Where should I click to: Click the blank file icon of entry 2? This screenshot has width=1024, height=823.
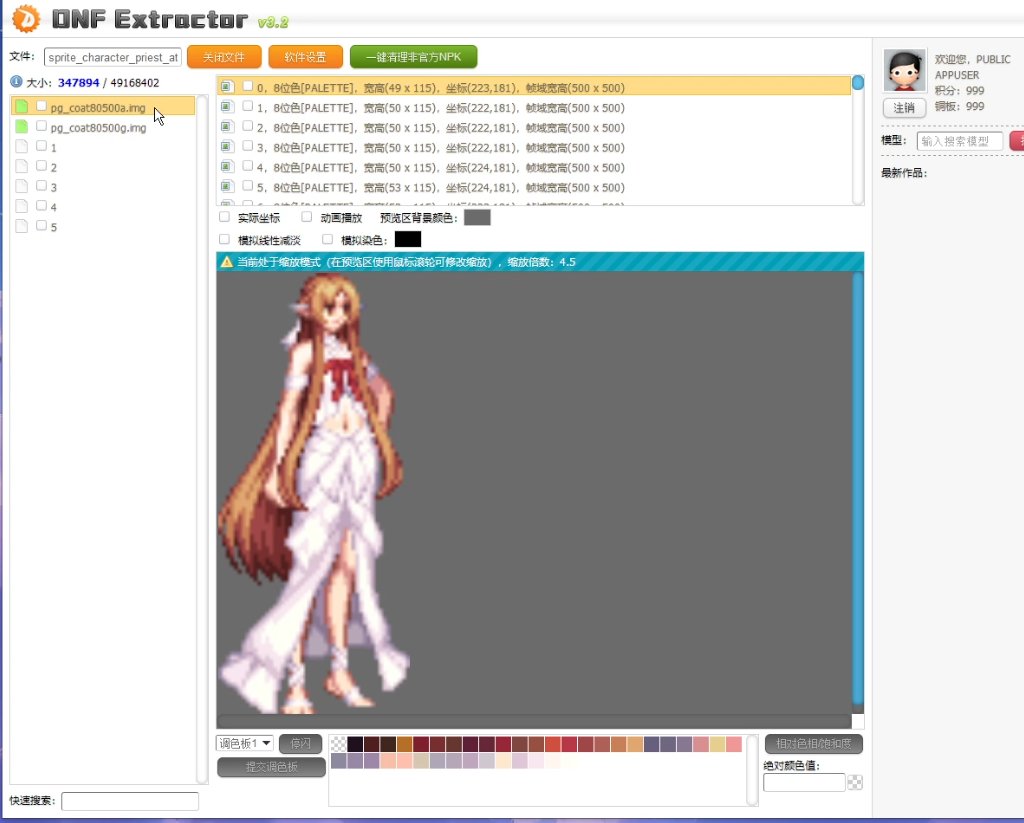22,166
